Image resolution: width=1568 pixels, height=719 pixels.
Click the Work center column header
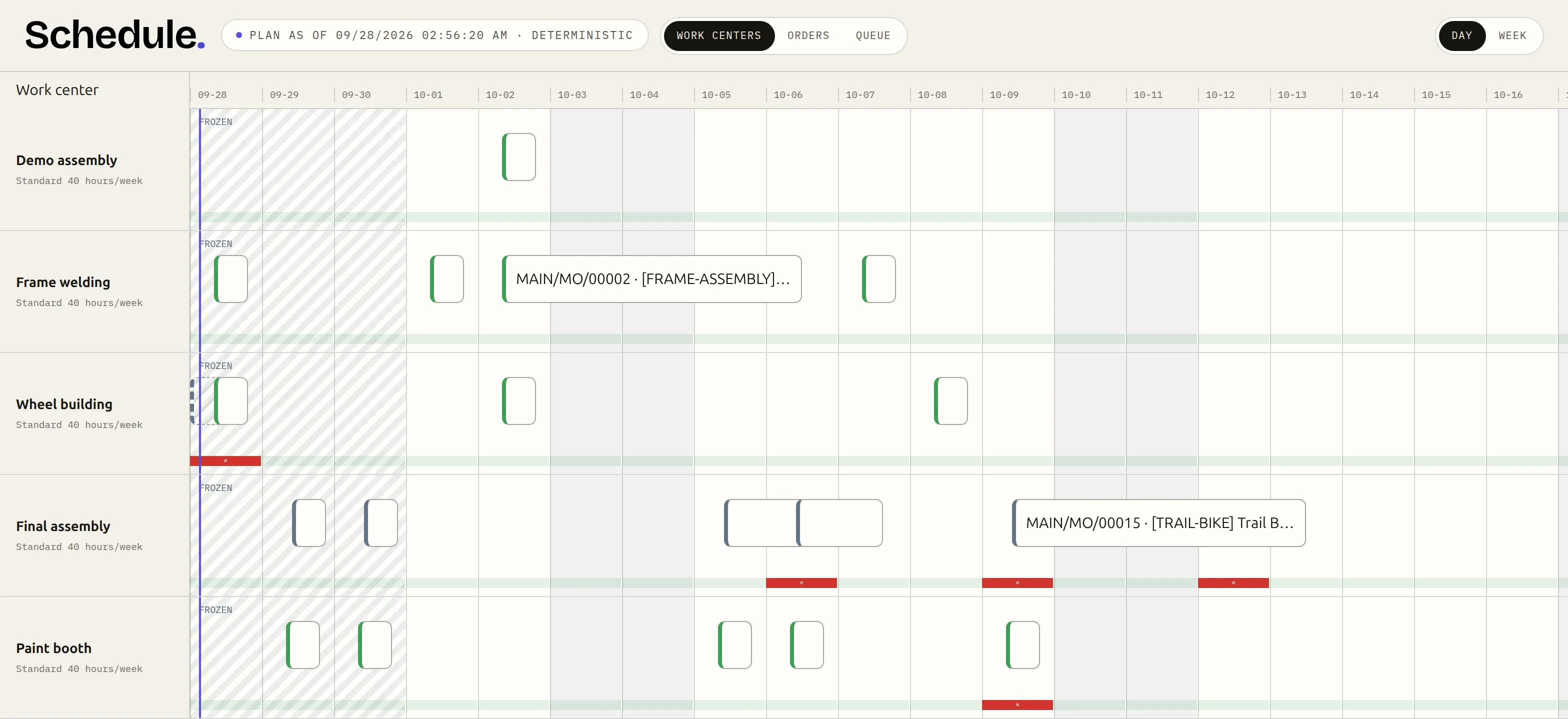[x=57, y=90]
